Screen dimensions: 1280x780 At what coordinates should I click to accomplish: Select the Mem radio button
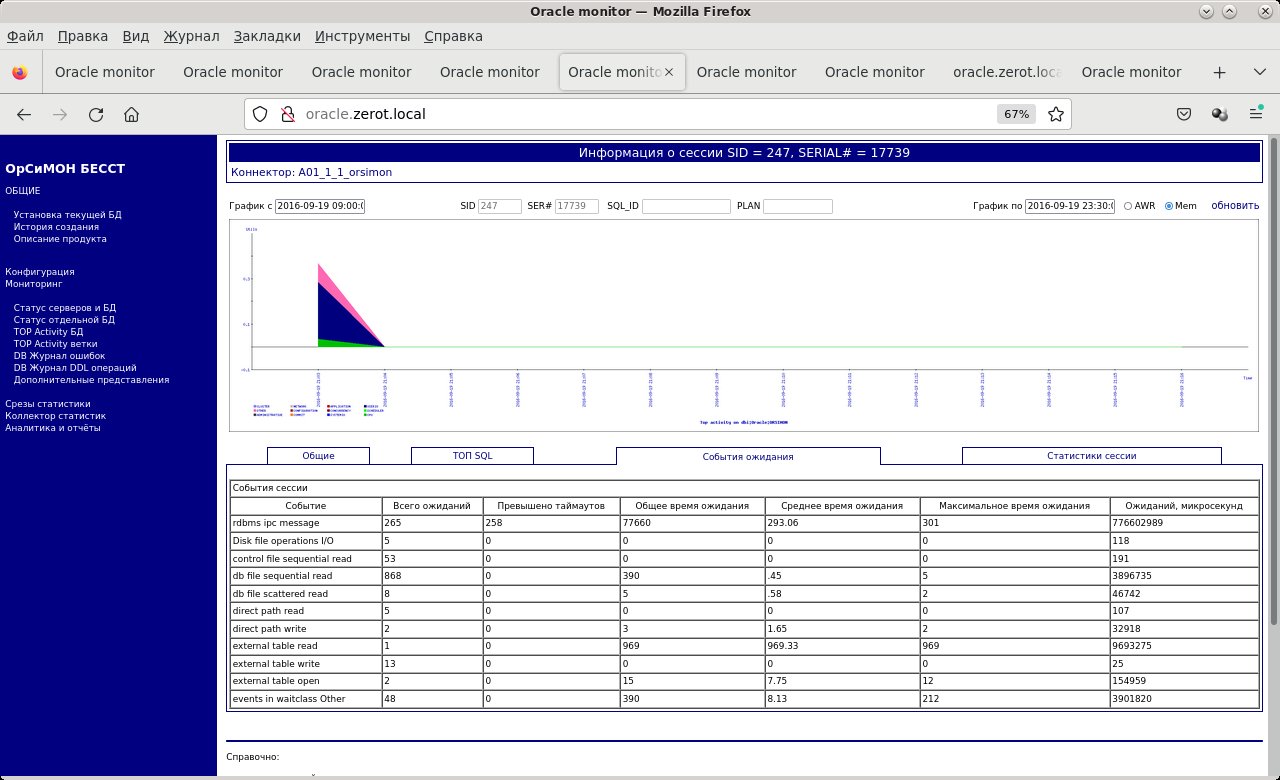(1169, 206)
